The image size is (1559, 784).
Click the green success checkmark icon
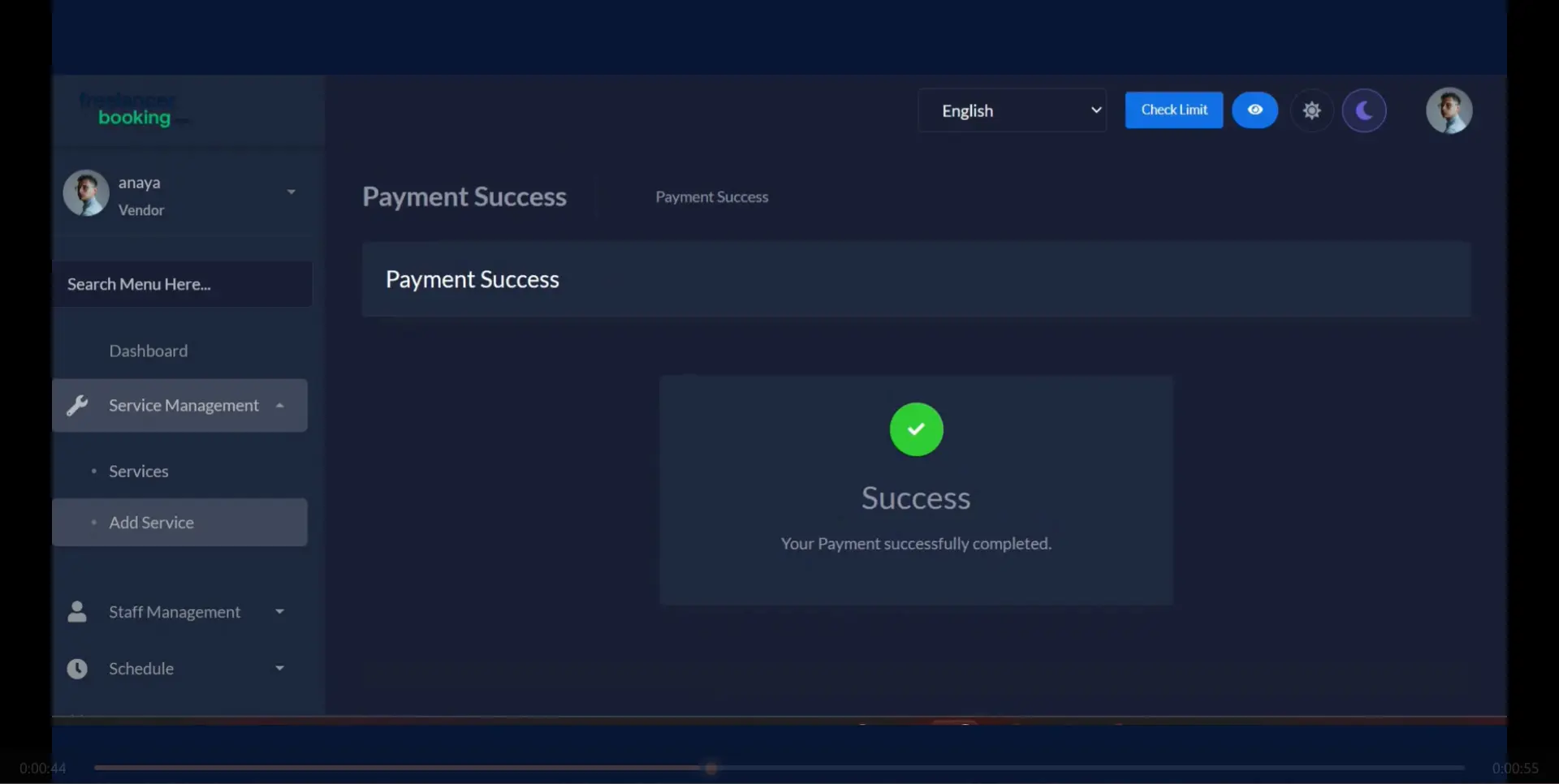[x=916, y=429]
